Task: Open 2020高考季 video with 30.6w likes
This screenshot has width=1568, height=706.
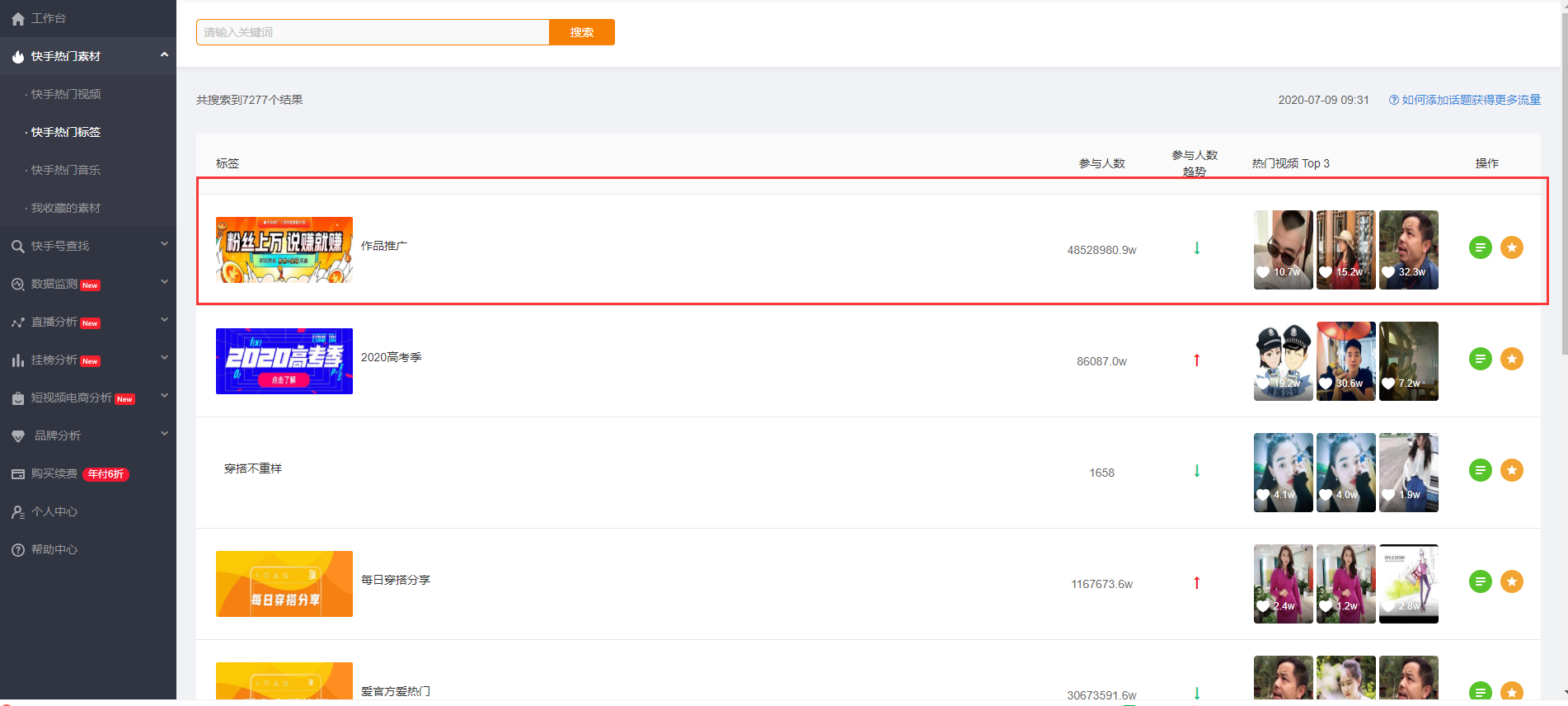Action: pos(1346,361)
